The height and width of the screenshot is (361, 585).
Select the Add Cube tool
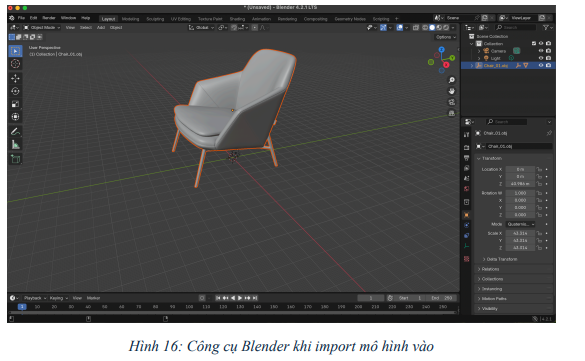(x=15, y=159)
